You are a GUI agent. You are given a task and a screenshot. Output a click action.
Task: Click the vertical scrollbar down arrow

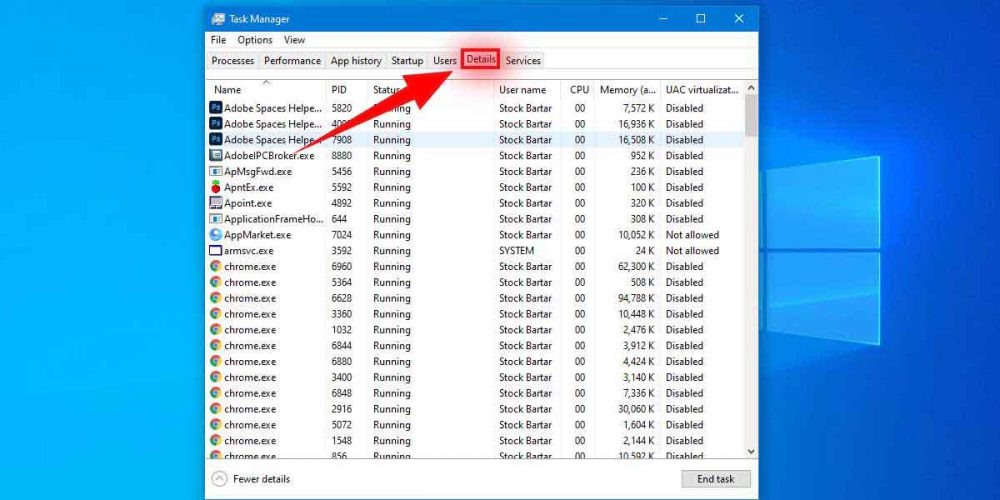[x=751, y=451]
